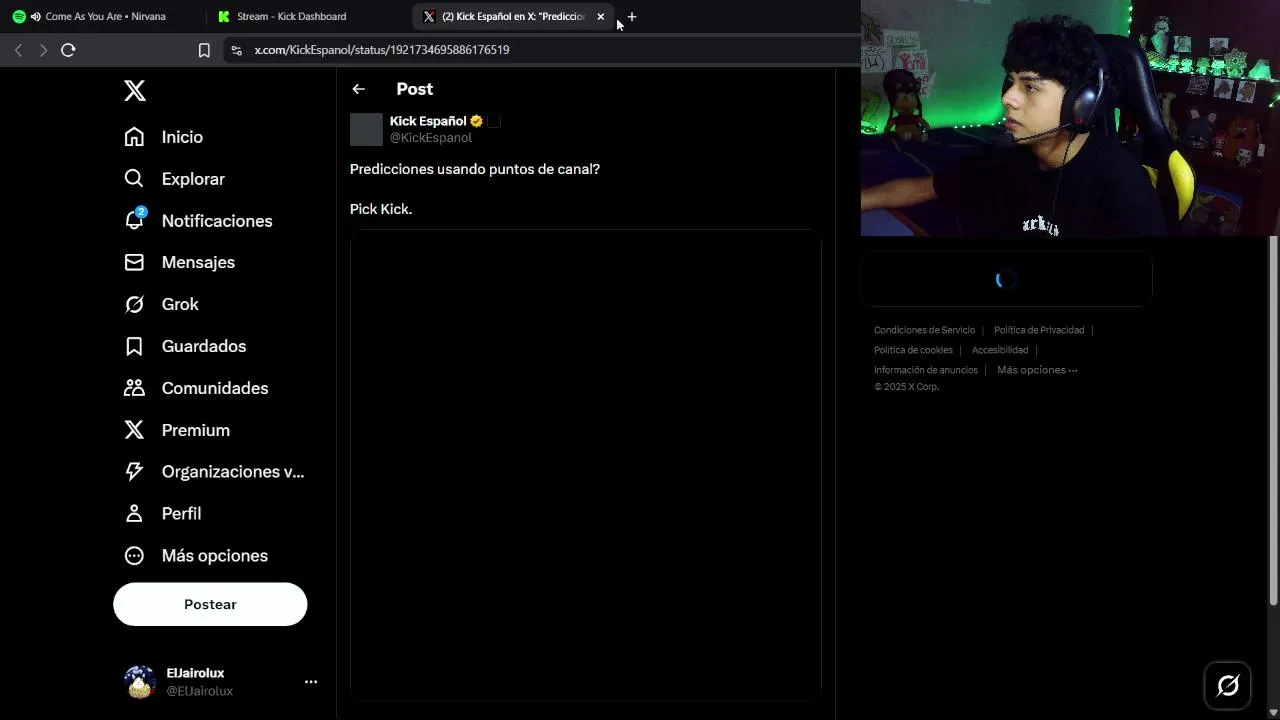Open Más opciones circle icon in sidebar

pos(134,555)
